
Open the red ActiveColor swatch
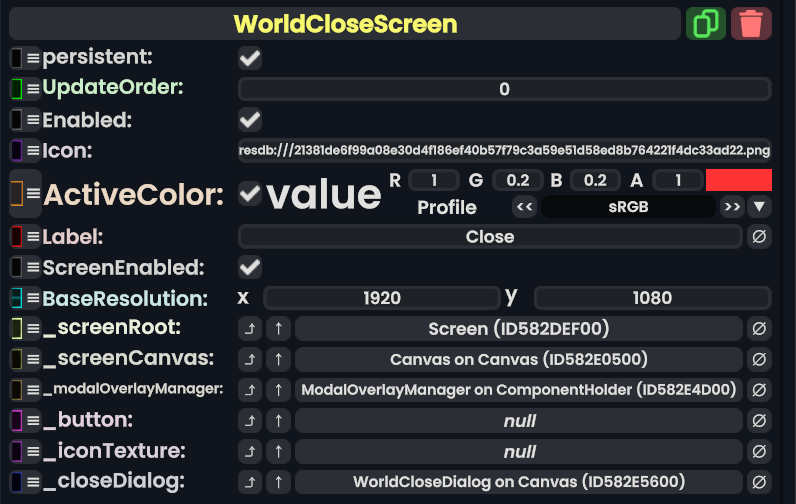click(x=739, y=180)
